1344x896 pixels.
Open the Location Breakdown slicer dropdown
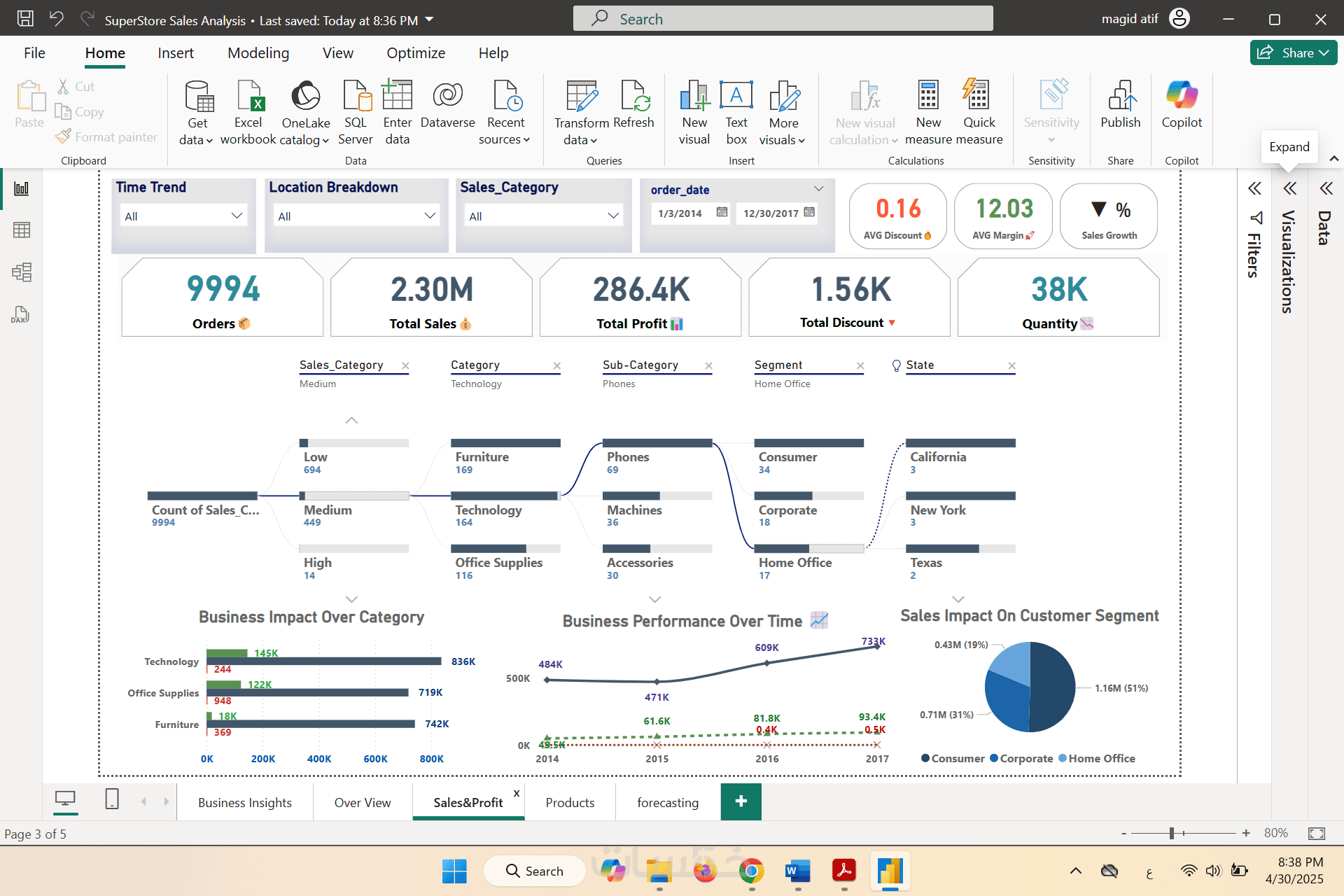click(430, 216)
